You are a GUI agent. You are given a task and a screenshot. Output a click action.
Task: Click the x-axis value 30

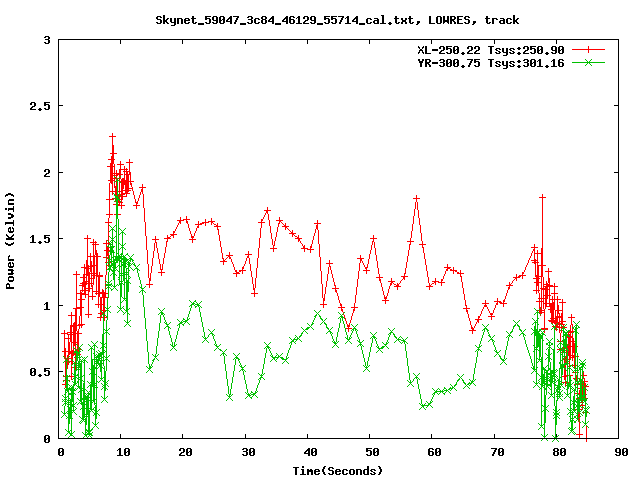[248, 452]
